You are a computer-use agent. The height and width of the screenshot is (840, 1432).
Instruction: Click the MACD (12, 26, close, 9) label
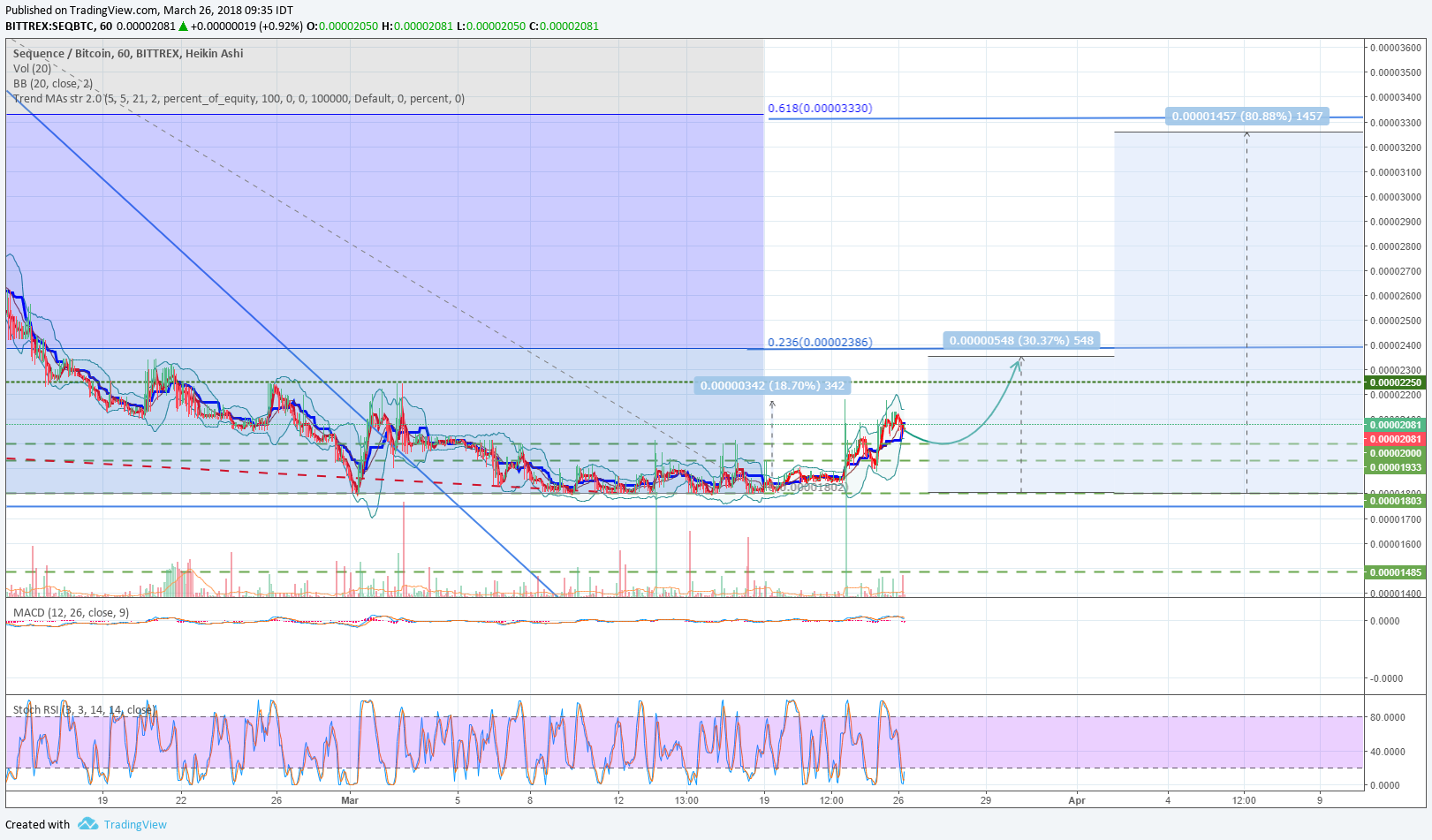pyautogui.click(x=71, y=612)
